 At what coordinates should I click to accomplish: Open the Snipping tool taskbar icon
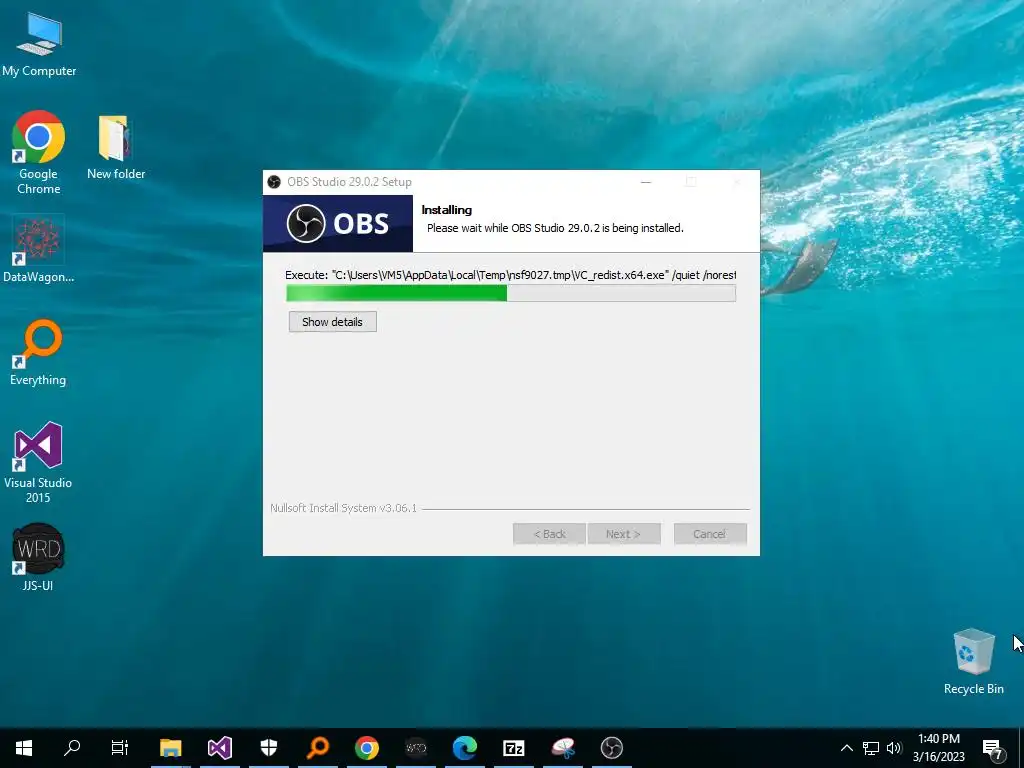tap(563, 748)
